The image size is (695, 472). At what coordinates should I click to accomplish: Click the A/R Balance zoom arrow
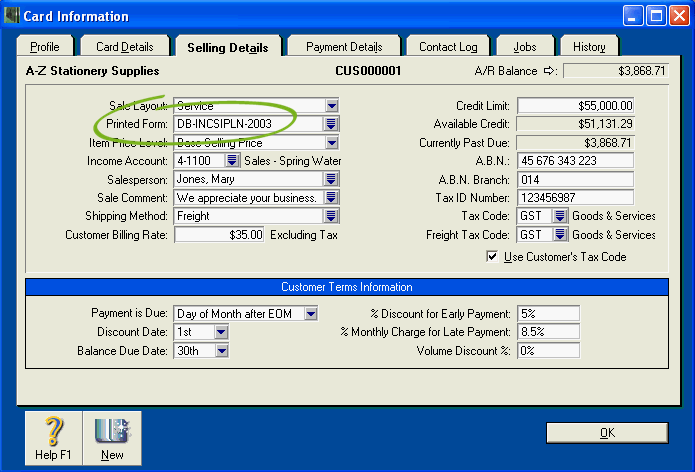[x=548, y=71]
